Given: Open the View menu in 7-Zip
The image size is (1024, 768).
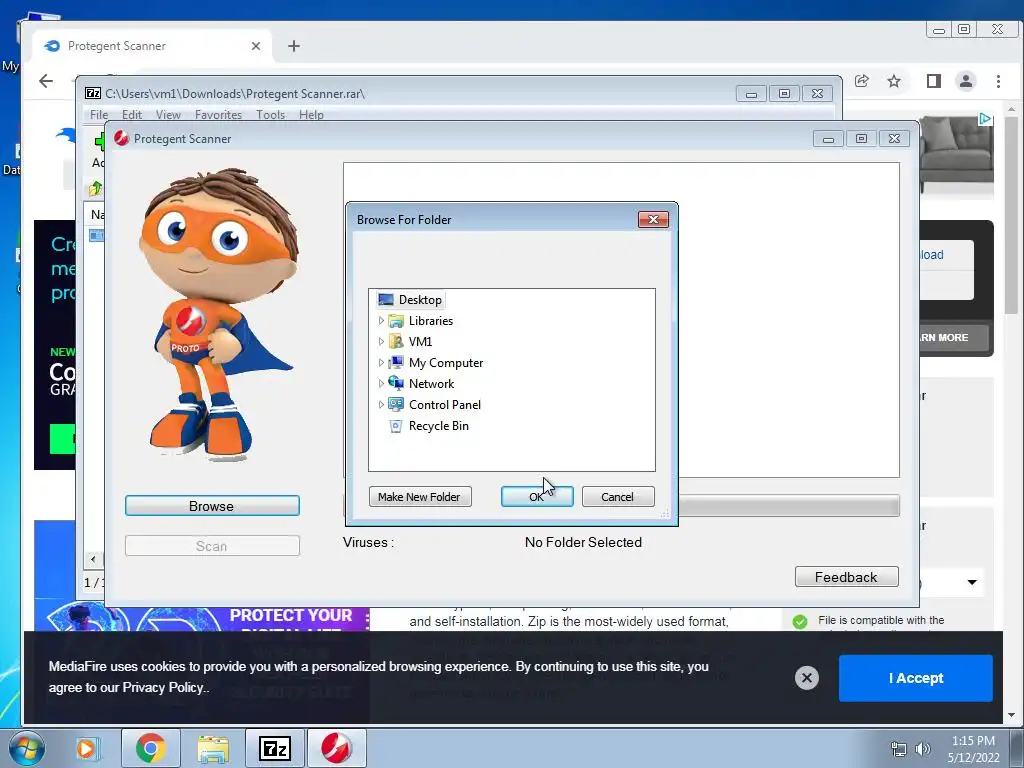Looking at the screenshot, I should pyautogui.click(x=168, y=115).
